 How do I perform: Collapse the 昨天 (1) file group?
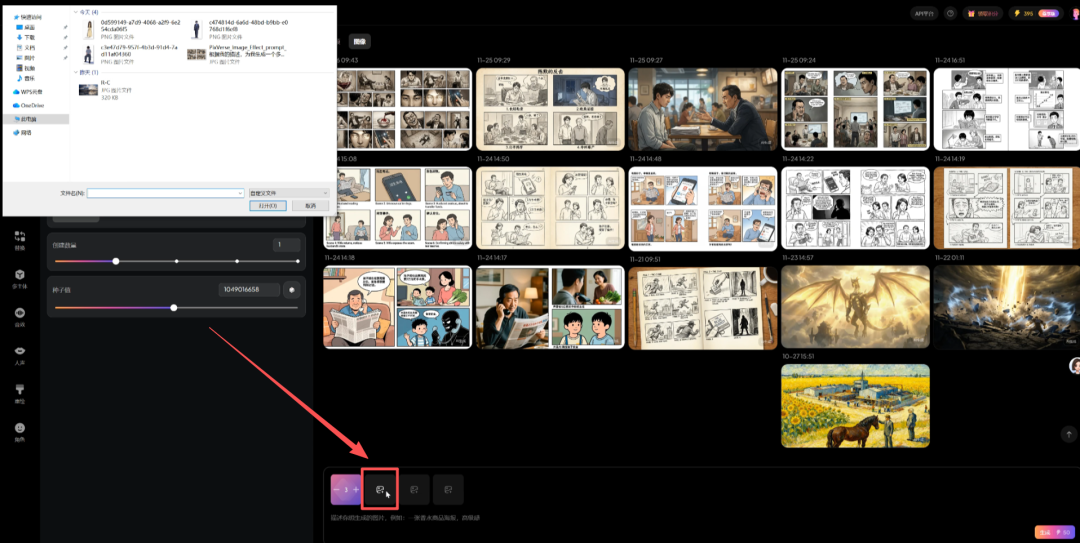pyautogui.click(x=77, y=72)
